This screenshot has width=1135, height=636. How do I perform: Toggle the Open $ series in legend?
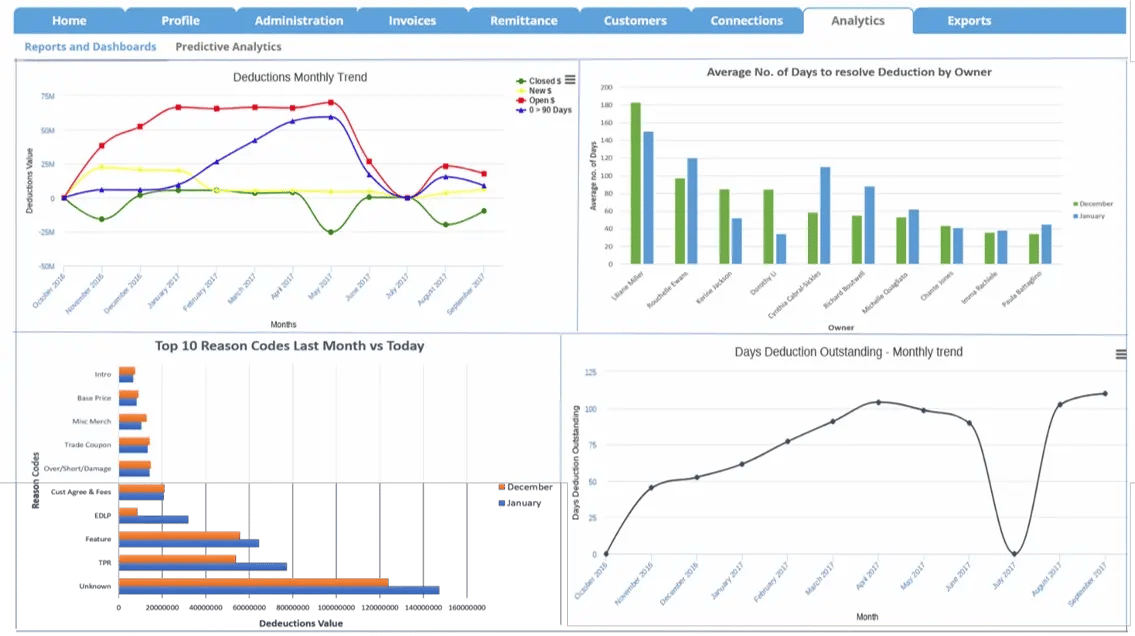point(536,101)
